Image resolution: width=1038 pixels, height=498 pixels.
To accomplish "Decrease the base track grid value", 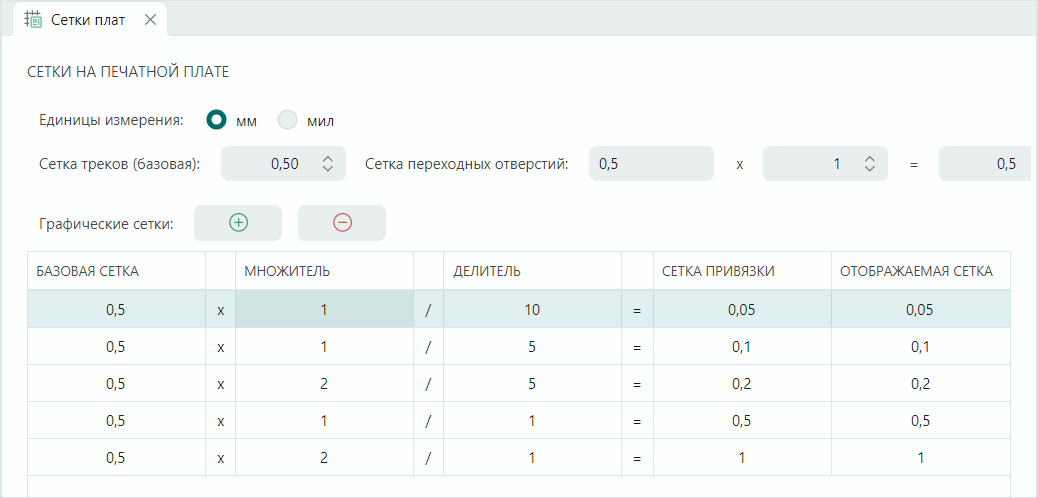I will tap(328, 169).
